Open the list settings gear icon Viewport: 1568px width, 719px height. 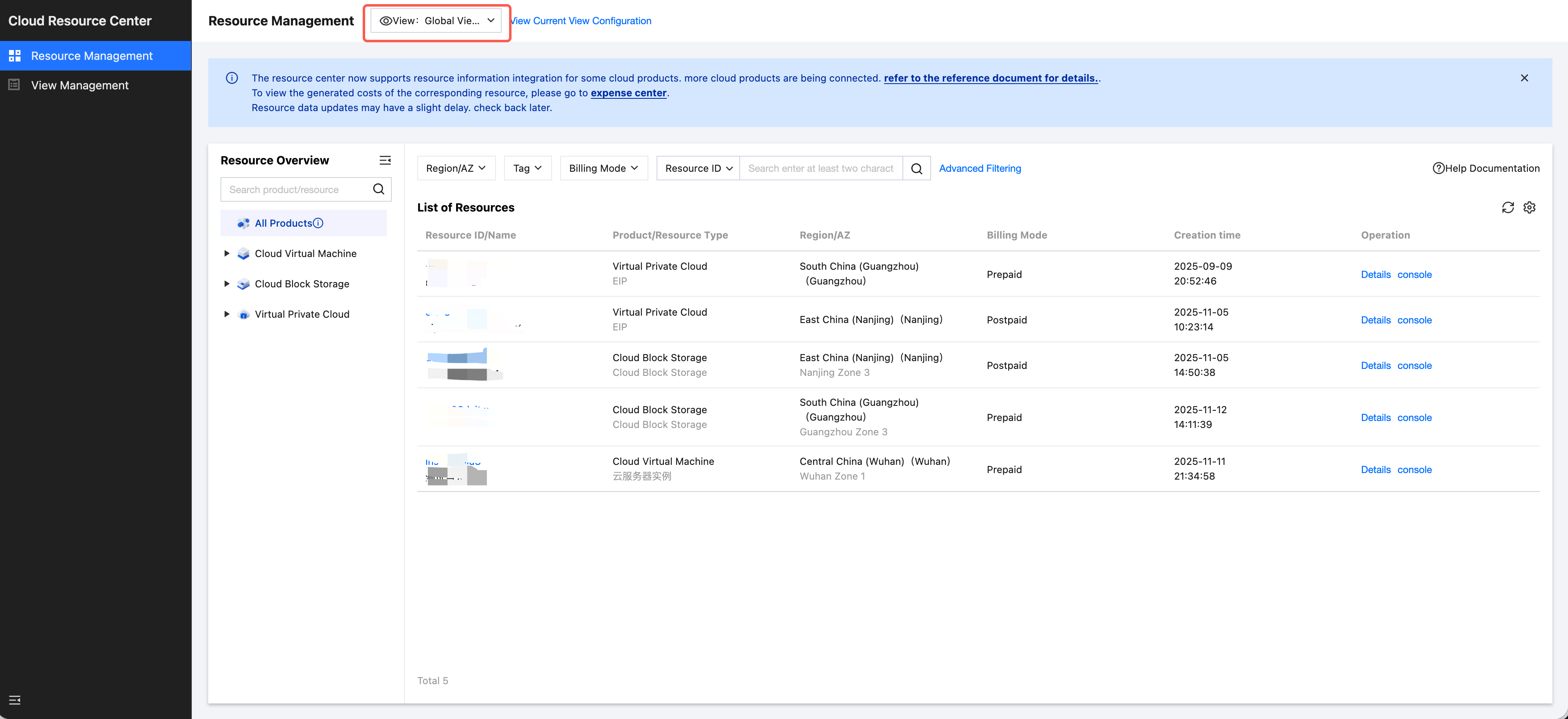pyautogui.click(x=1529, y=207)
